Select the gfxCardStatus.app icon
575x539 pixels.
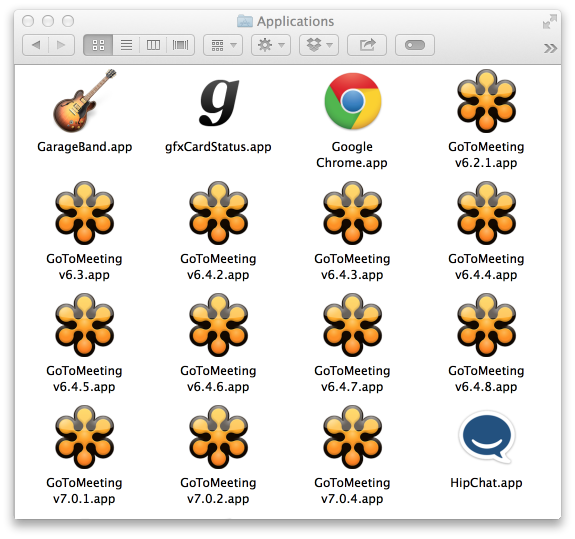[219, 103]
